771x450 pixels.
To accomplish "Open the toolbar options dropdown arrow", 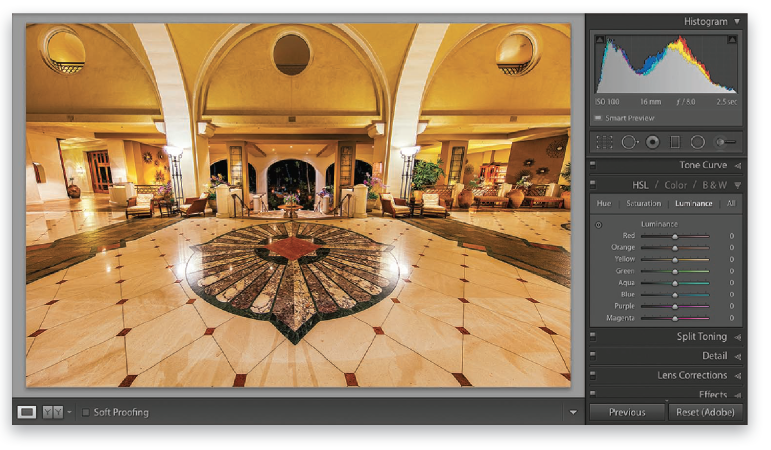I will point(573,412).
